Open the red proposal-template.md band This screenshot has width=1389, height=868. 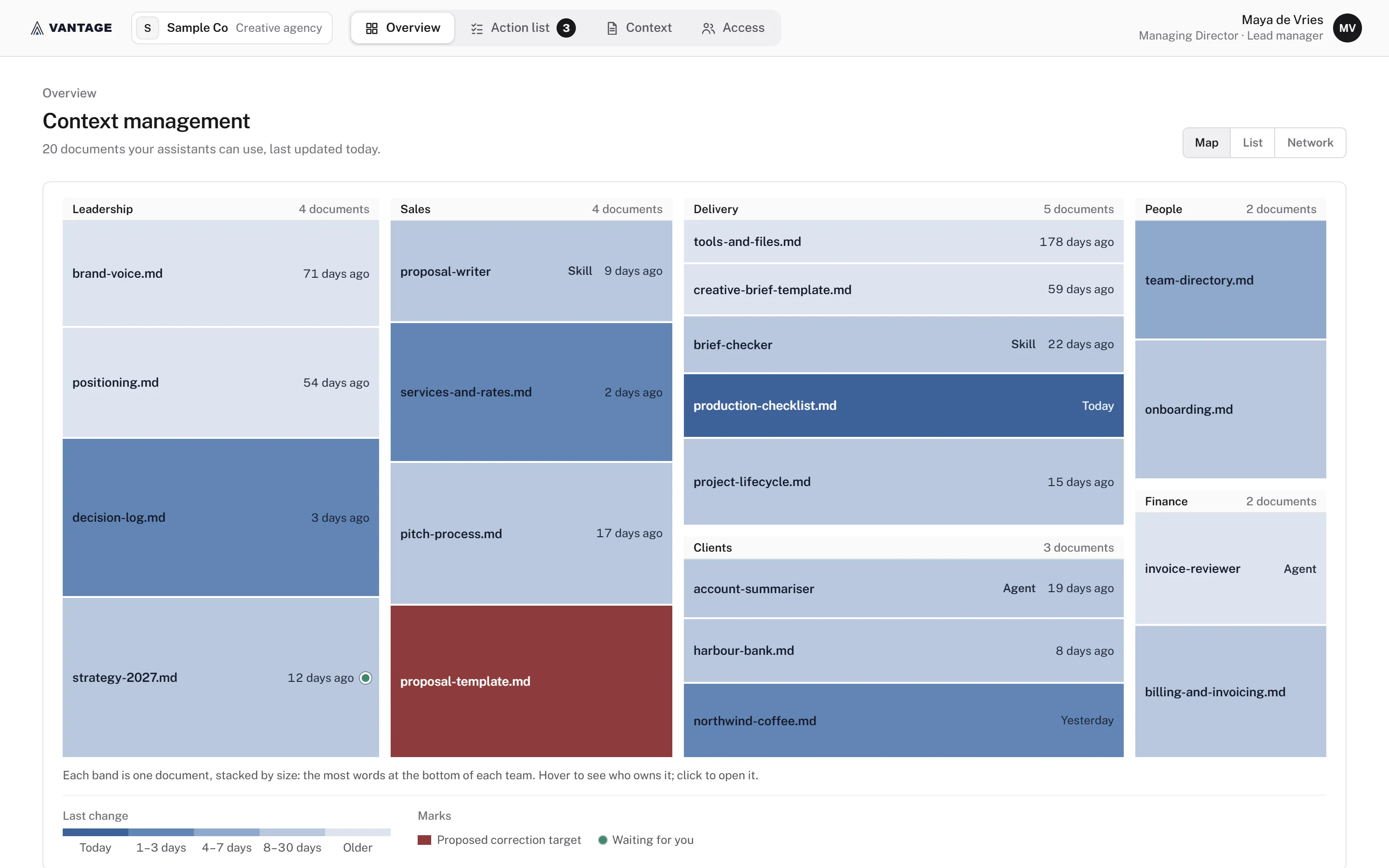pos(531,681)
